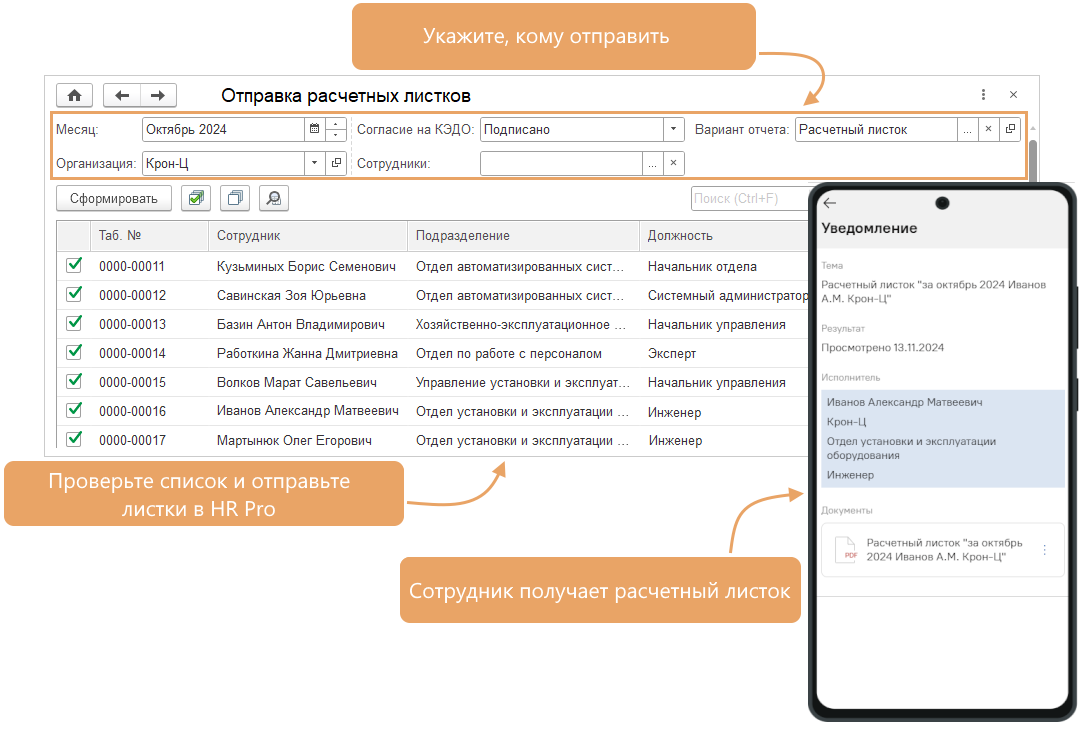The width and height of the screenshot is (1085, 729).
Task: Select employee name Волков Марат Савельевич
Action: tap(297, 382)
